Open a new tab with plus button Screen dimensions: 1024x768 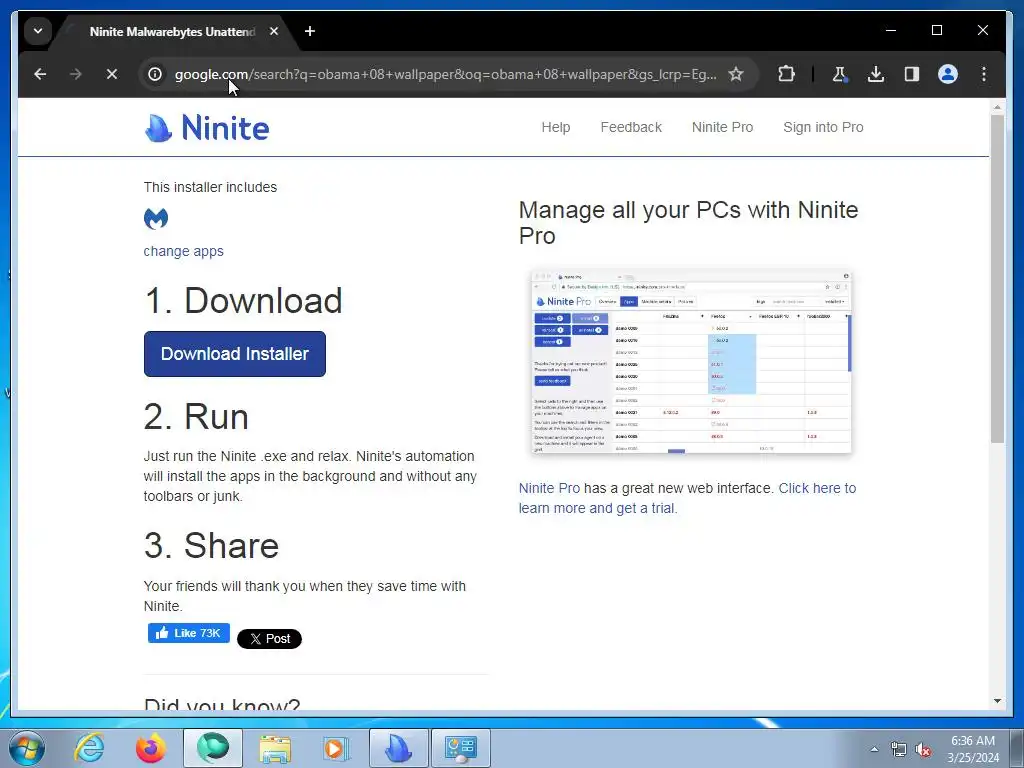tap(310, 31)
